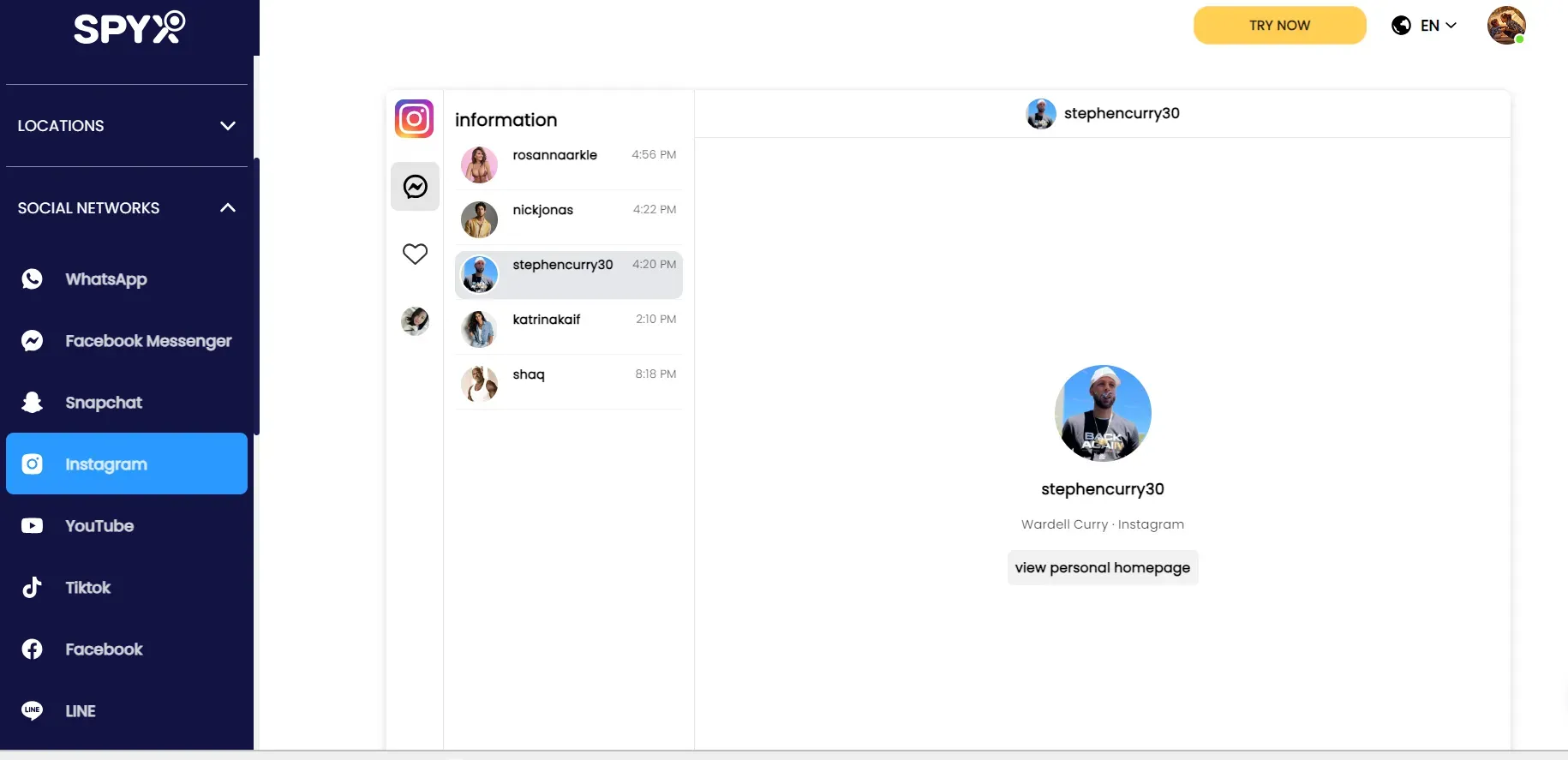Click 'Wardell Curry · Instagram' text
This screenshot has height=760, width=1568.
(1103, 524)
